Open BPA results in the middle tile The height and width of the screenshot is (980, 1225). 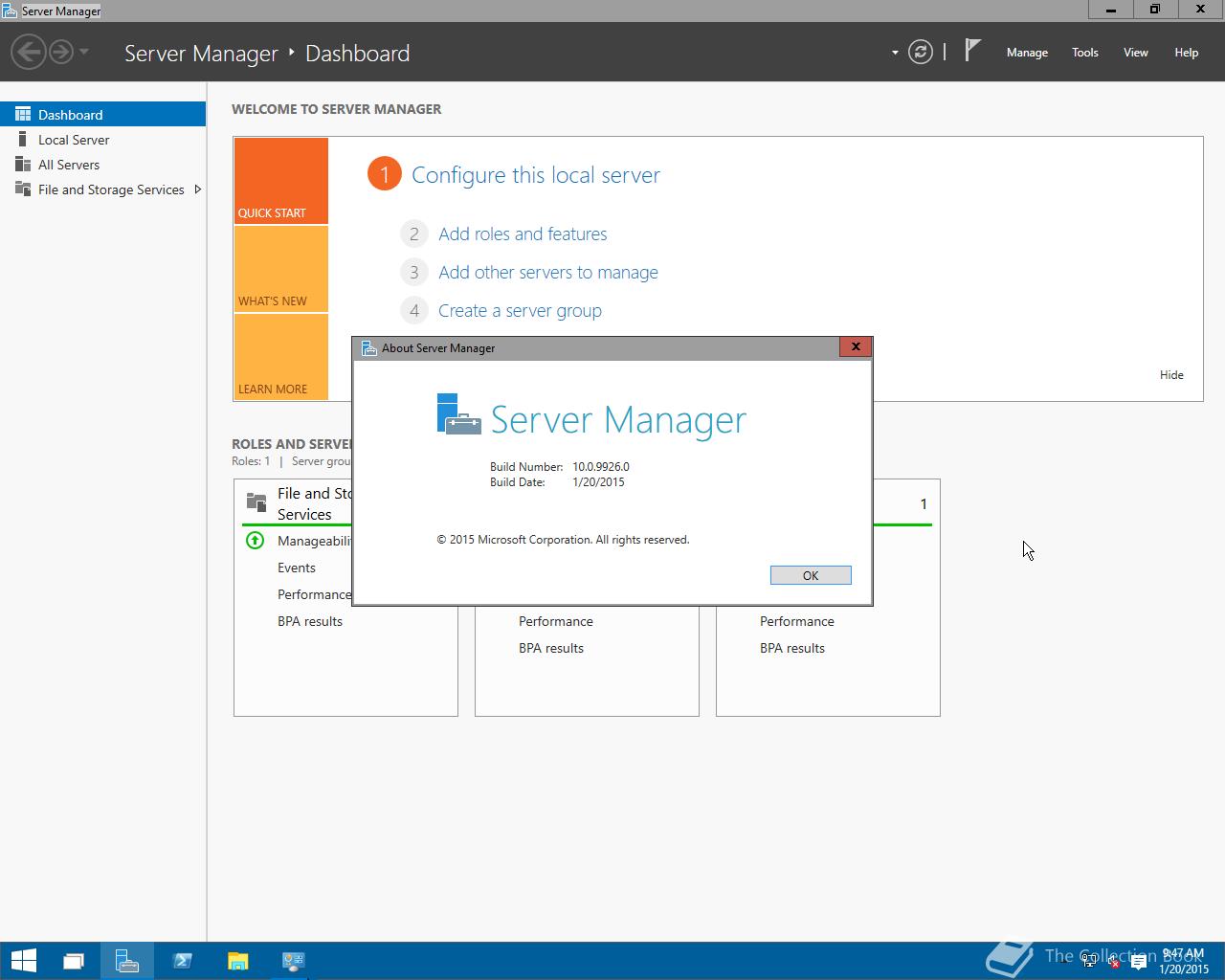pos(551,648)
